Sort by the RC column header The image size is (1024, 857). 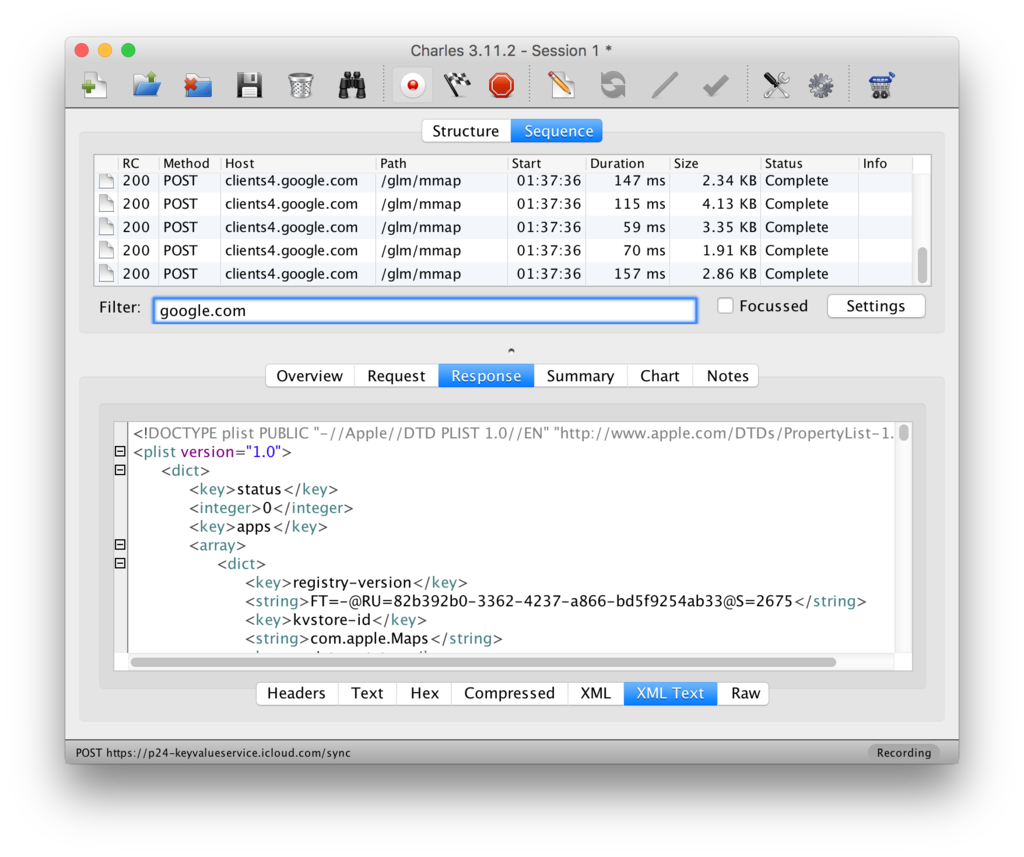138,163
